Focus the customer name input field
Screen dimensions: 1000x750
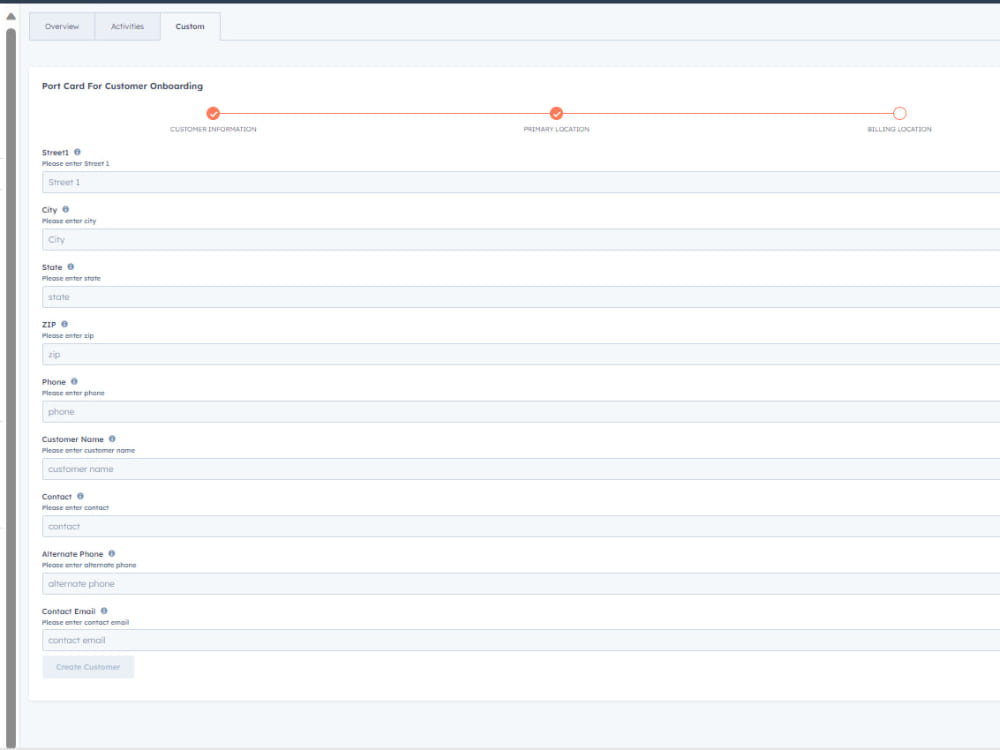[x=521, y=469]
